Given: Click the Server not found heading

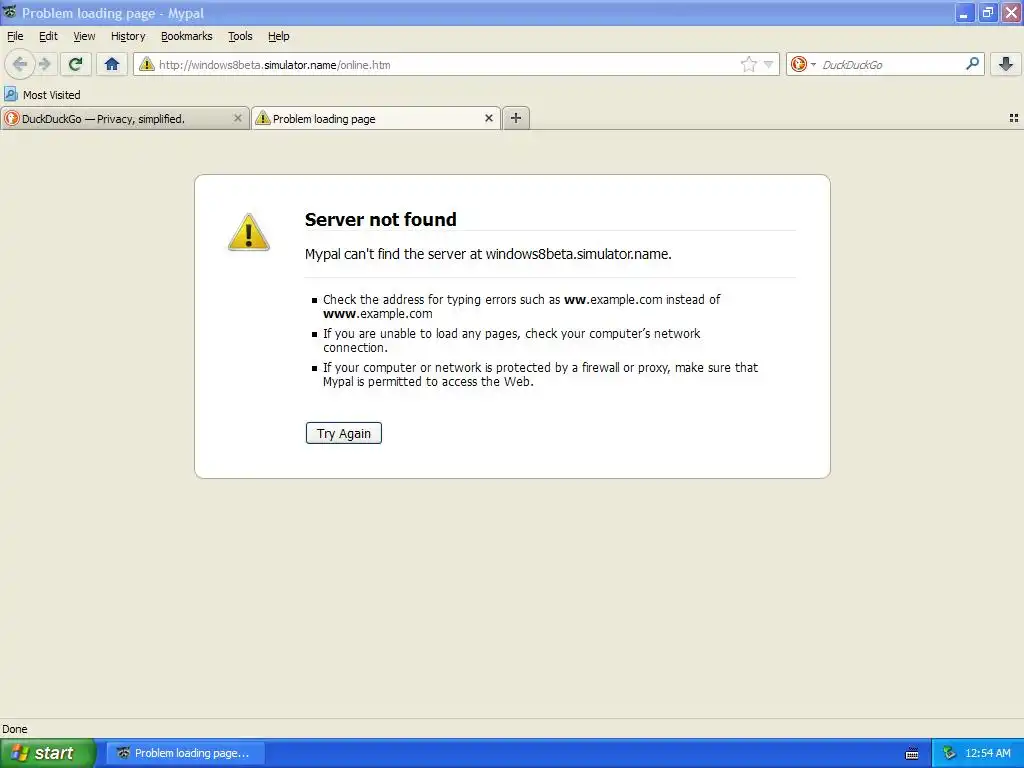Looking at the screenshot, I should [381, 219].
